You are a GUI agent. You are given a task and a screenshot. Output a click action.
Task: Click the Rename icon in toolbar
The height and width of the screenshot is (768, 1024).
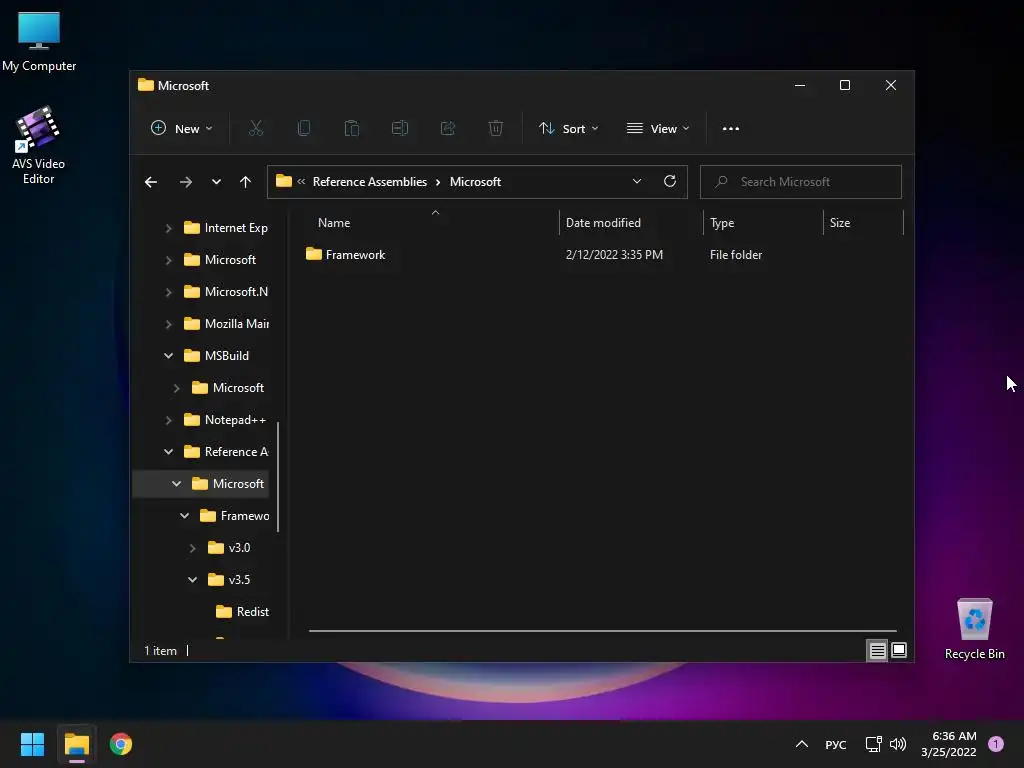[400, 129]
